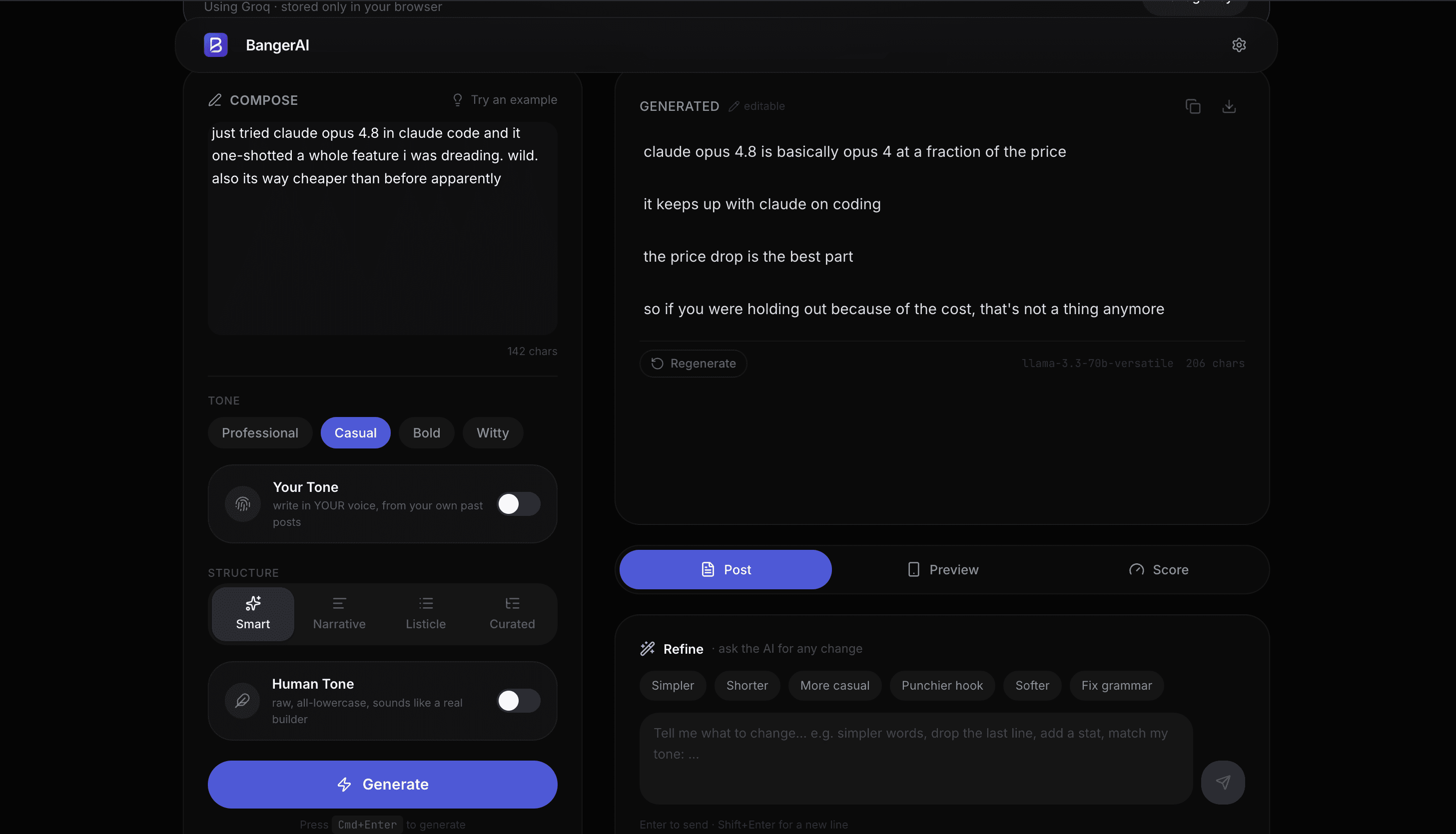Switch to the Post tab
The height and width of the screenshot is (834, 1456).
coord(726,570)
